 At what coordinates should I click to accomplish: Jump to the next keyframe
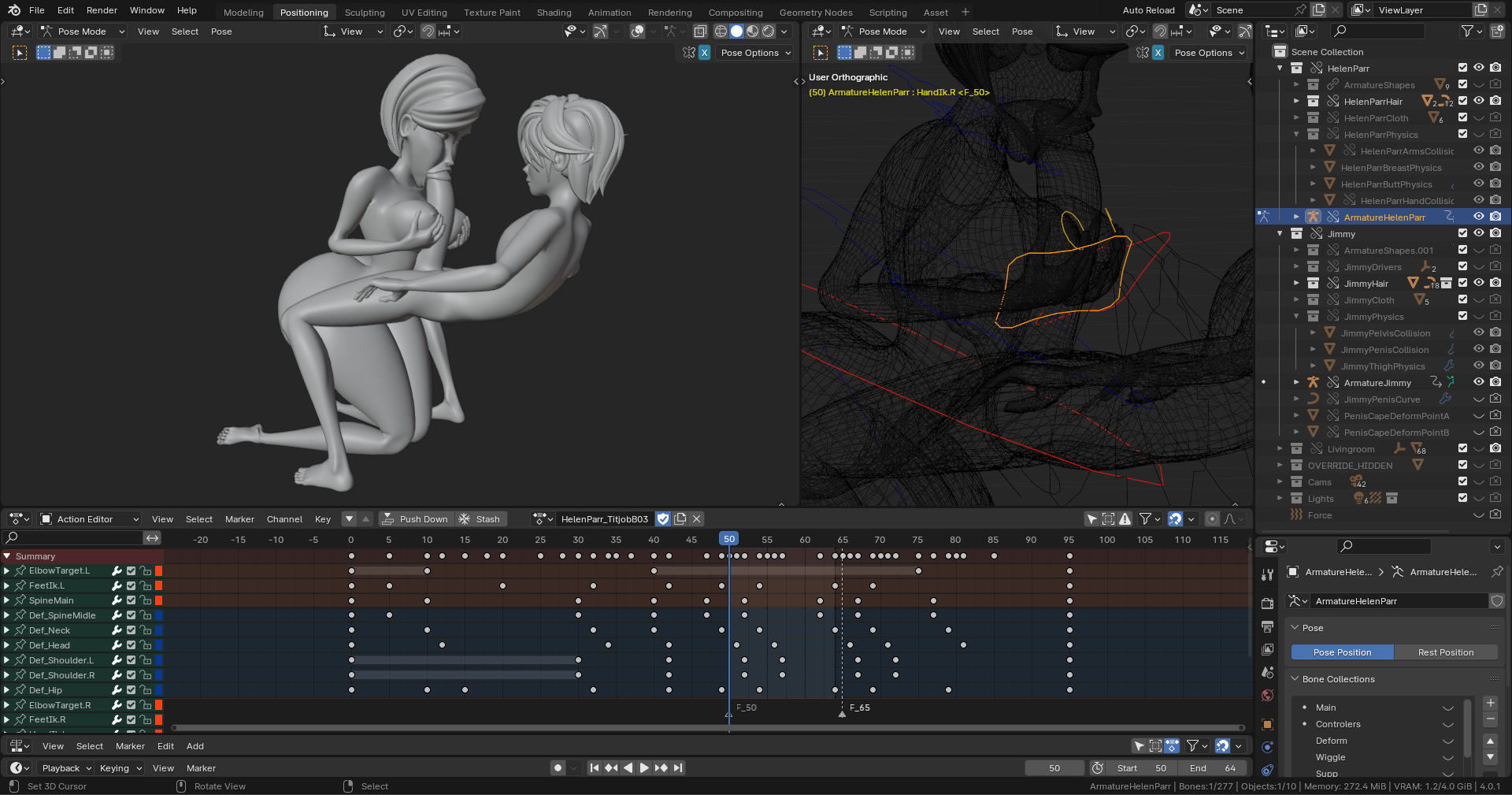tap(661, 768)
